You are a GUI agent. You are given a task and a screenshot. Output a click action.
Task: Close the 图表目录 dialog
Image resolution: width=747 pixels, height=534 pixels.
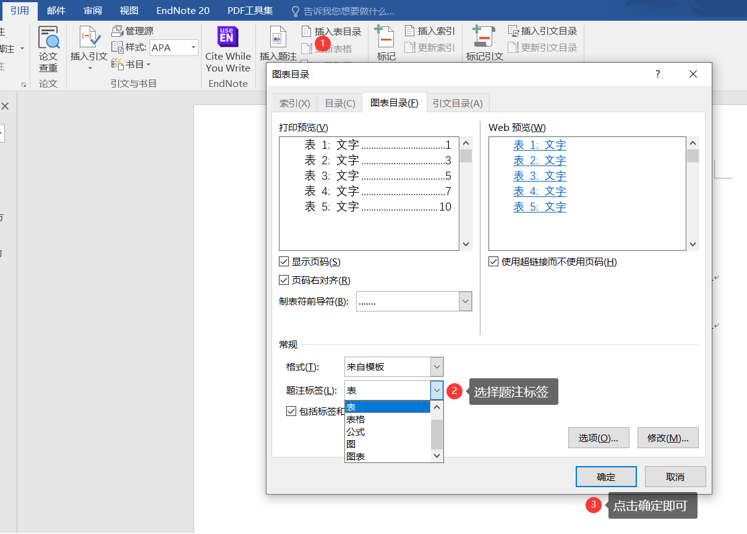(693, 74)
